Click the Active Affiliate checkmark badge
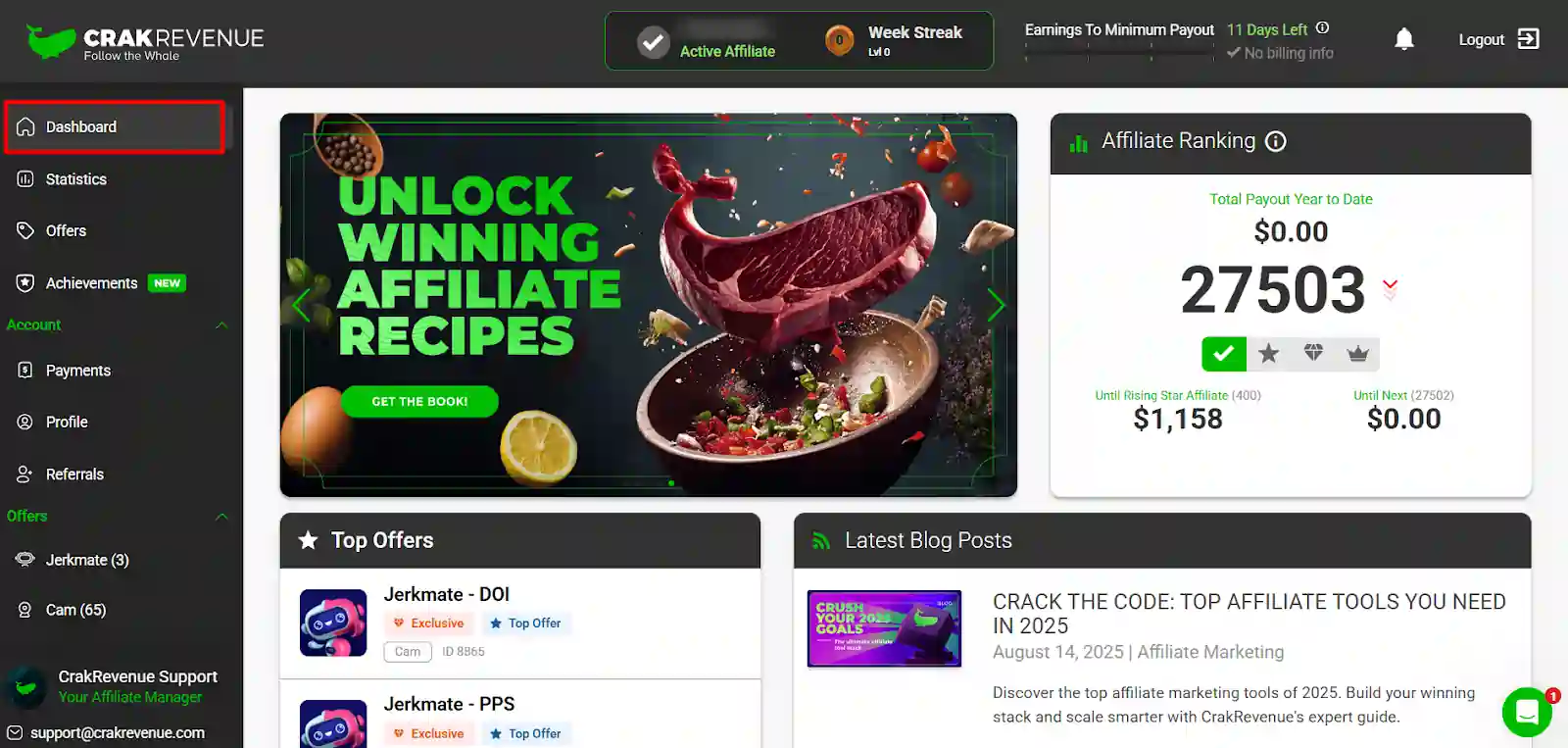 (x=653, y=42)
